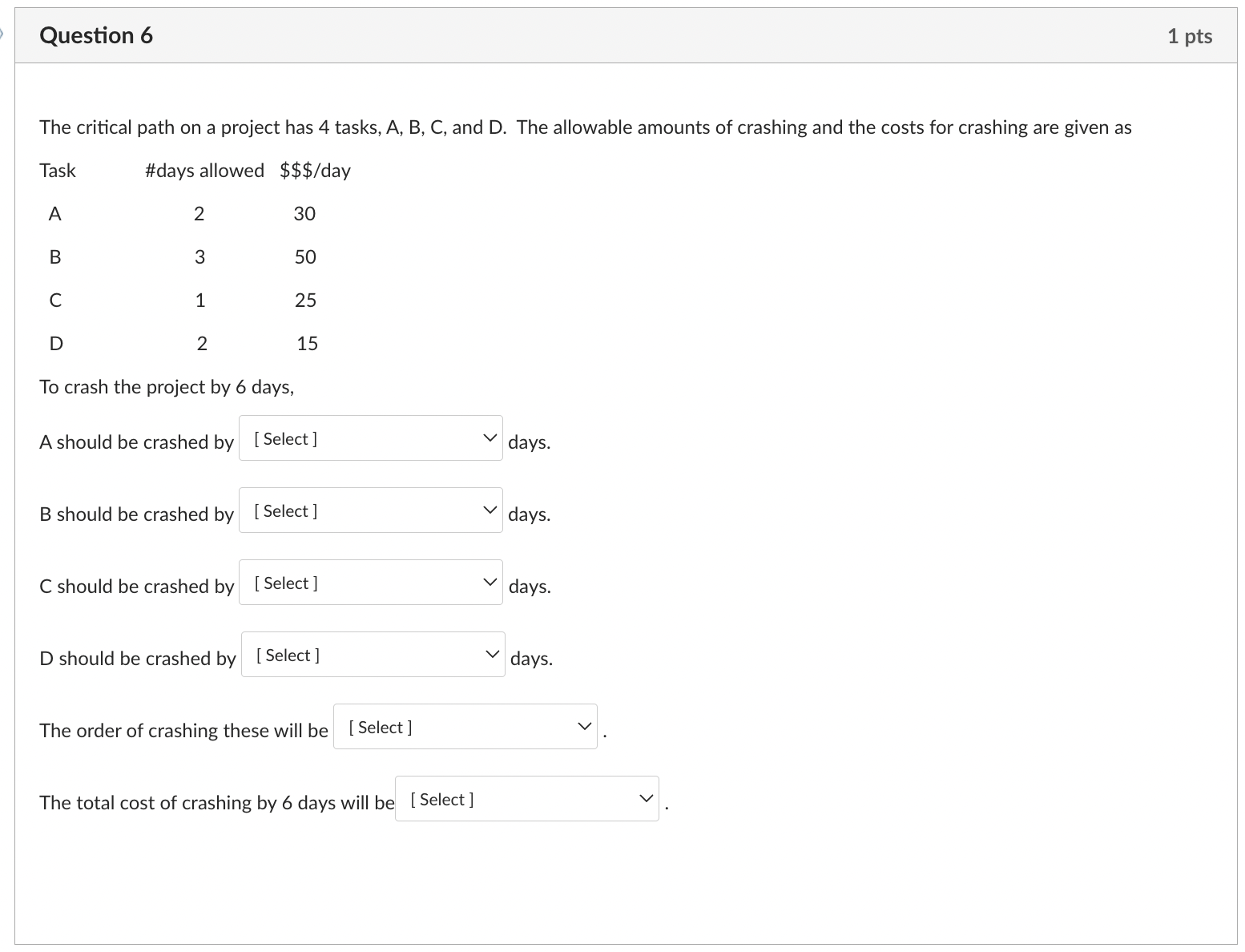Open the crash days dropdown for task D

click(x=373, y=655)
